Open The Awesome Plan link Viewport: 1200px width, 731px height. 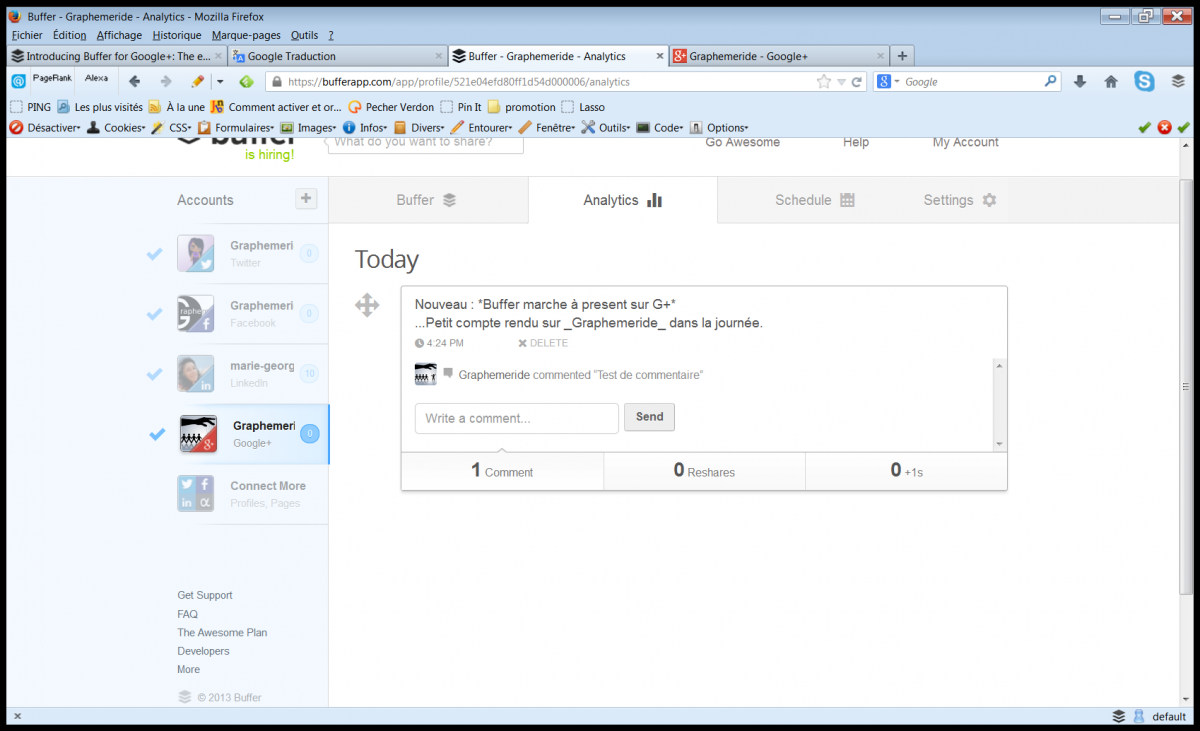coord(222,632)
